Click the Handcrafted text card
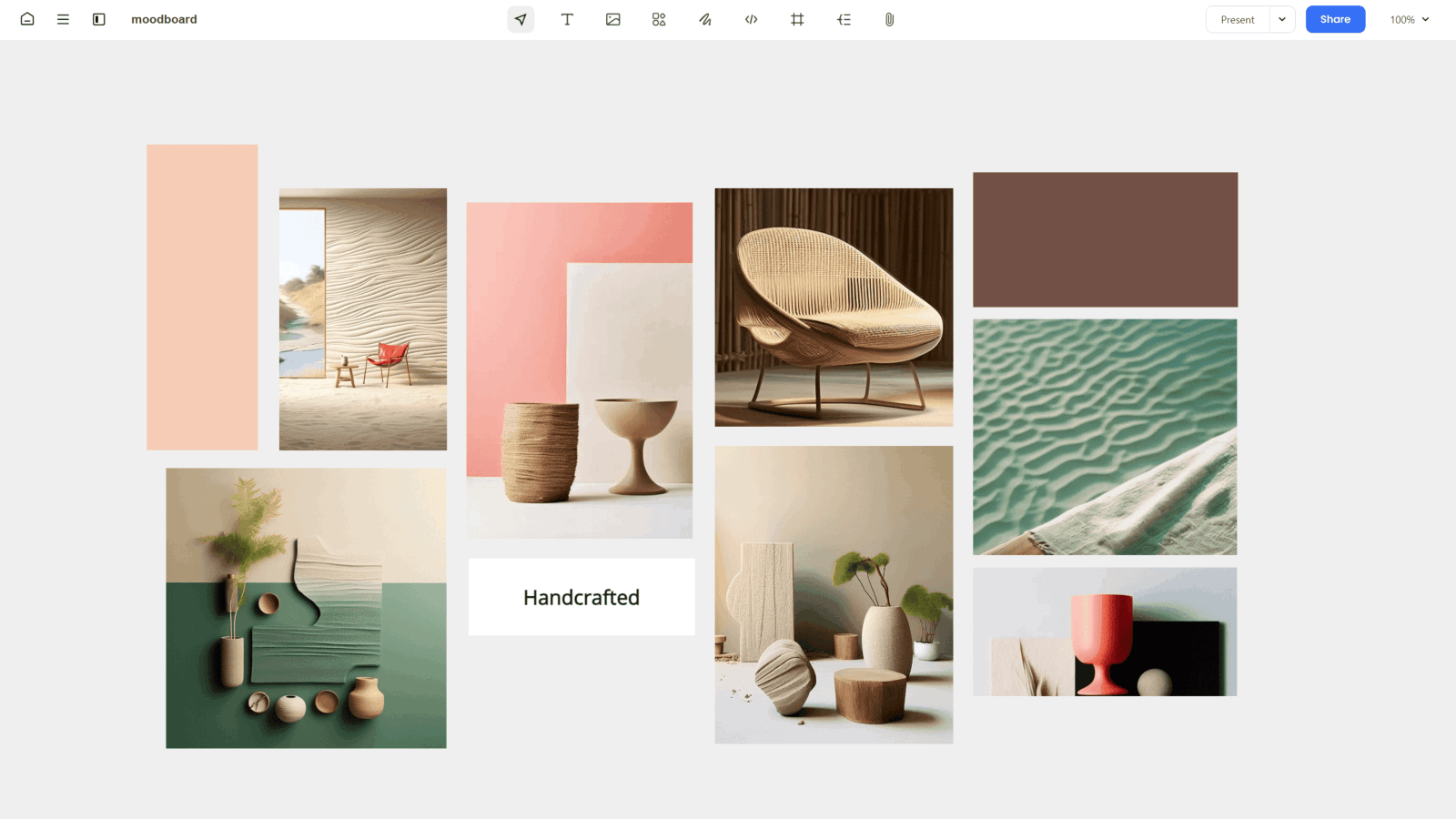The width and height of the screenshot is (1456, 819). (x=581, y=597)
